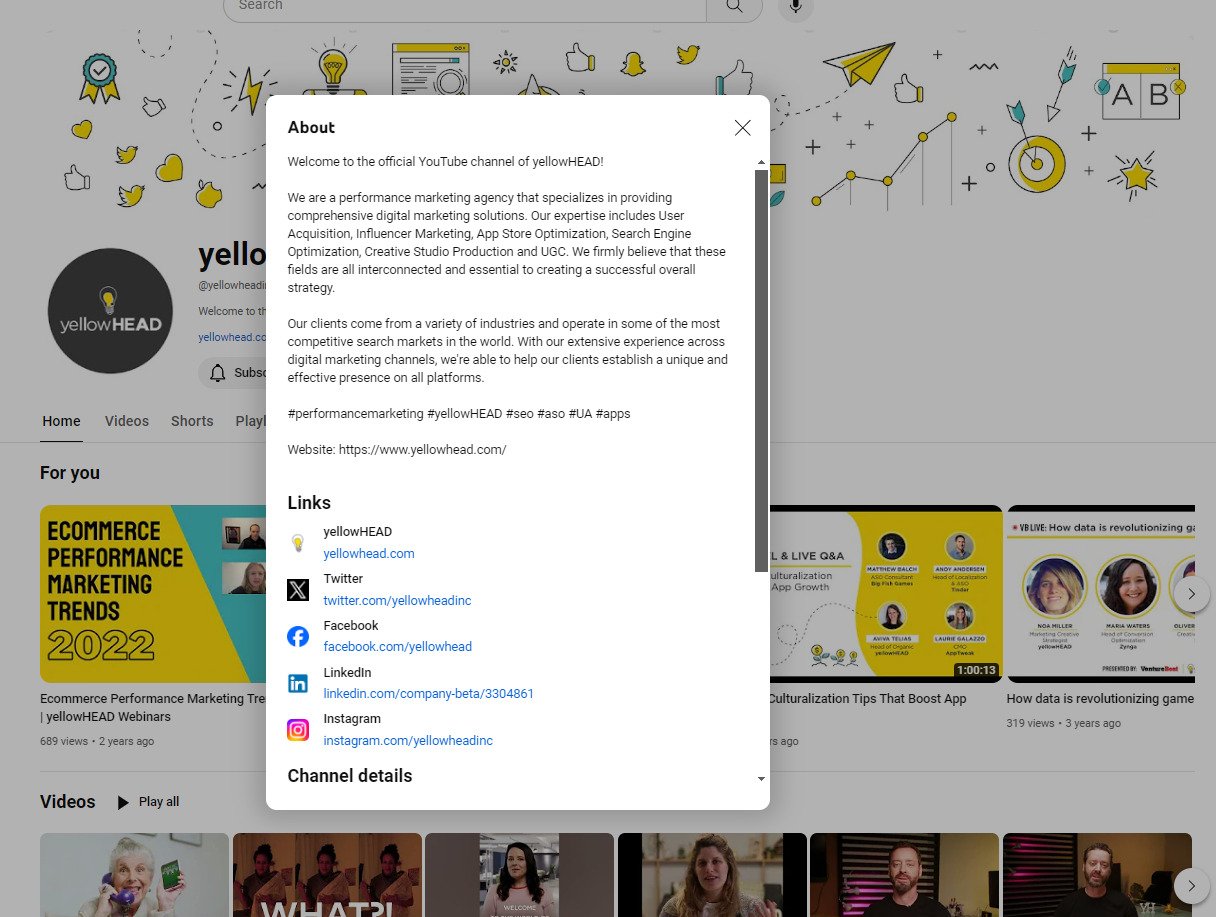Screen dimensions: 1216x917
Task: Click the LinkedIn icon in Links
Action: click(298, 683)
